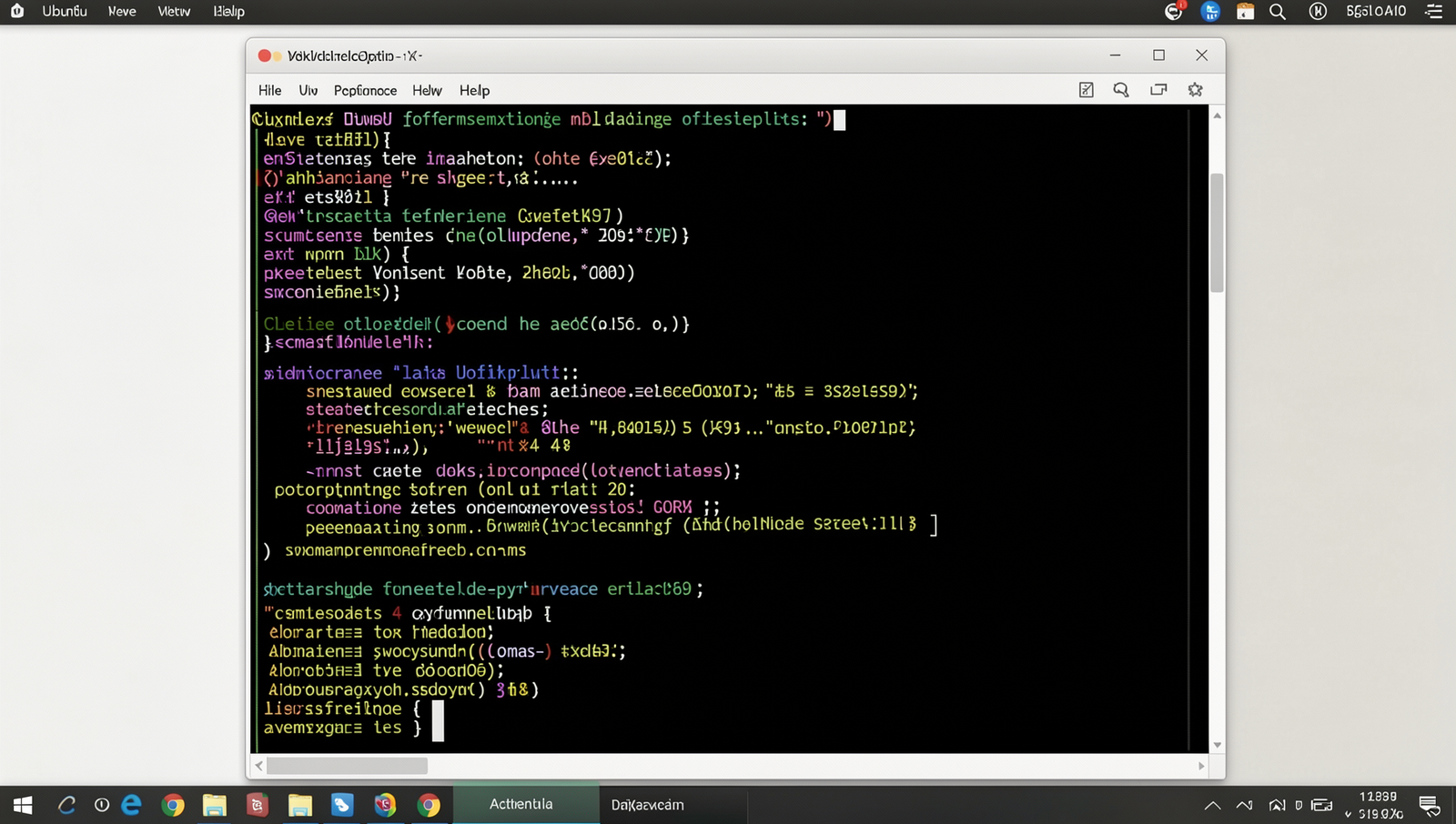1456x824 pixels.
Task: Click the logo icon at top-left corner
Action: click(x=16, y=11)
